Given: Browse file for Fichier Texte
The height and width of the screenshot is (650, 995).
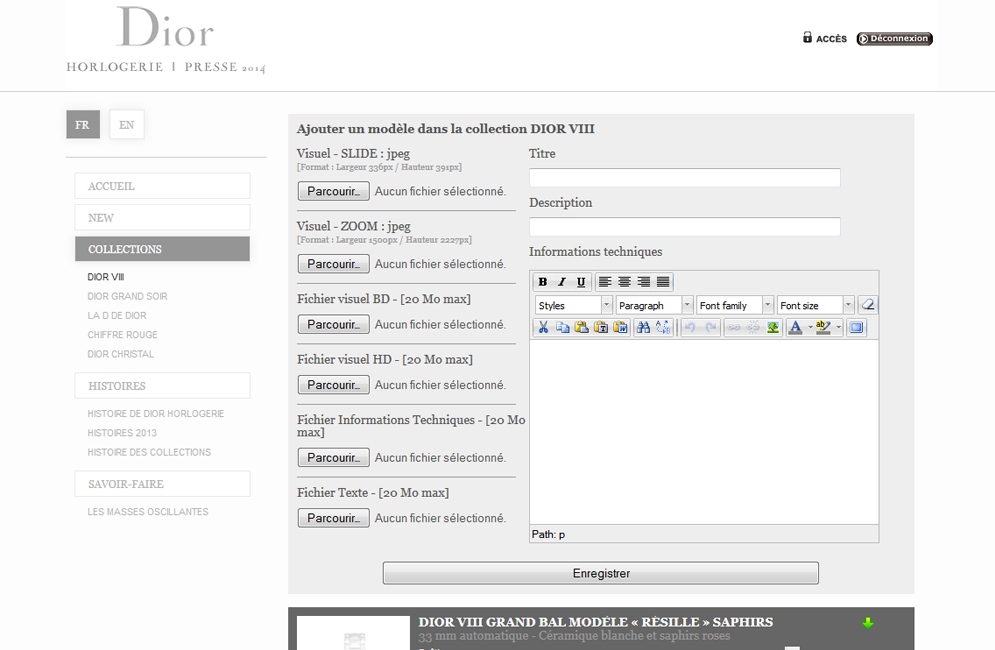Looking at the screenshot, I should pyautogui.click(x=334, y=518).
